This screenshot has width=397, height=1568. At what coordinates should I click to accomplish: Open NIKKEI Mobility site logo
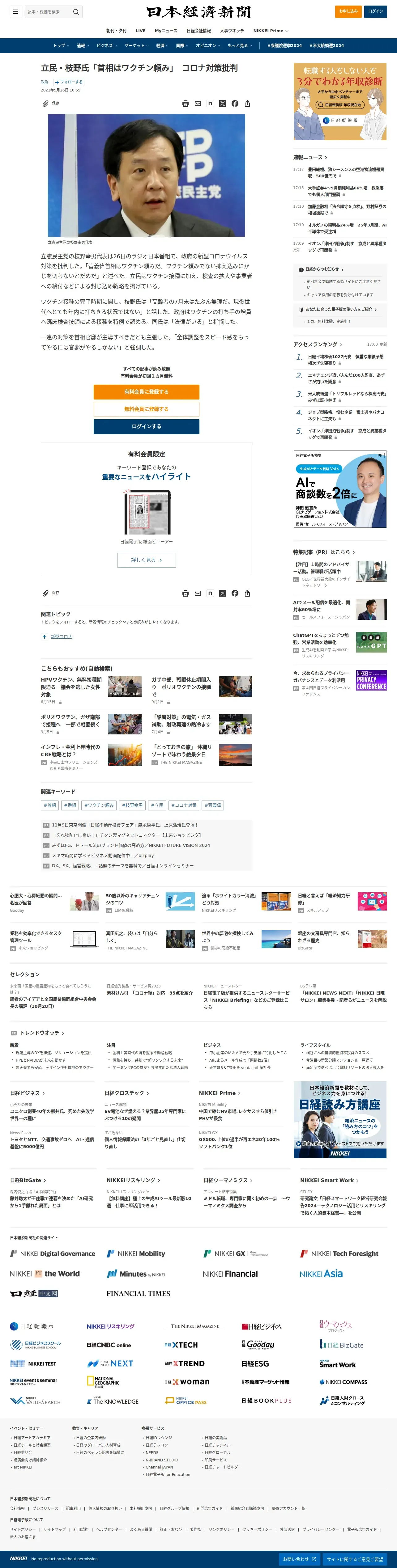tap(136, 1253)
